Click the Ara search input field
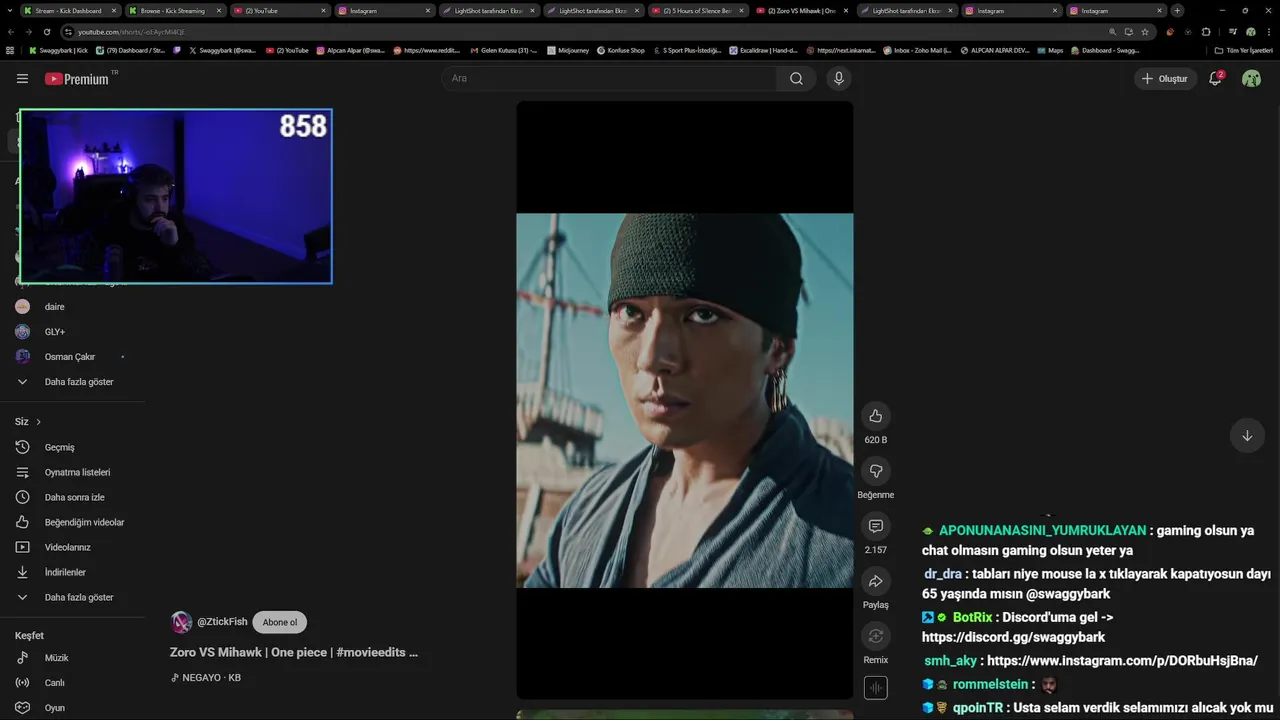 609,78
